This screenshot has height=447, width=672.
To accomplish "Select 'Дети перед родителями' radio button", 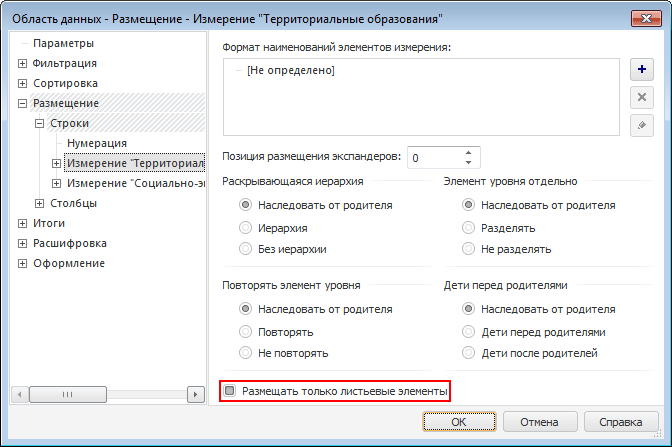I will (x=467, y=331).
